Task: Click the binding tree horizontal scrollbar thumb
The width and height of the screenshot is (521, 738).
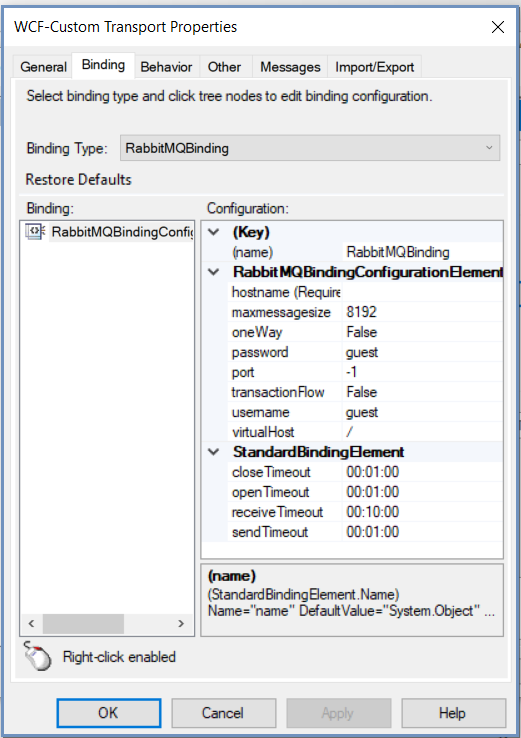Action: [x=83, y=624]
